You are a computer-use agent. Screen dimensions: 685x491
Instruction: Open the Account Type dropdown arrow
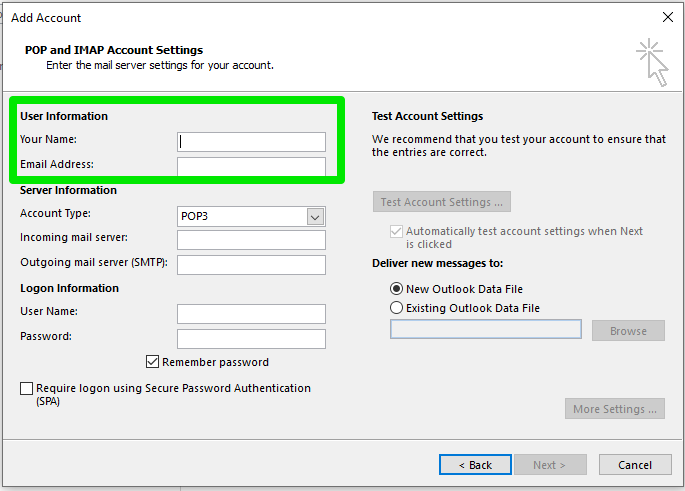pyautogui.click(x=315, y=217)
